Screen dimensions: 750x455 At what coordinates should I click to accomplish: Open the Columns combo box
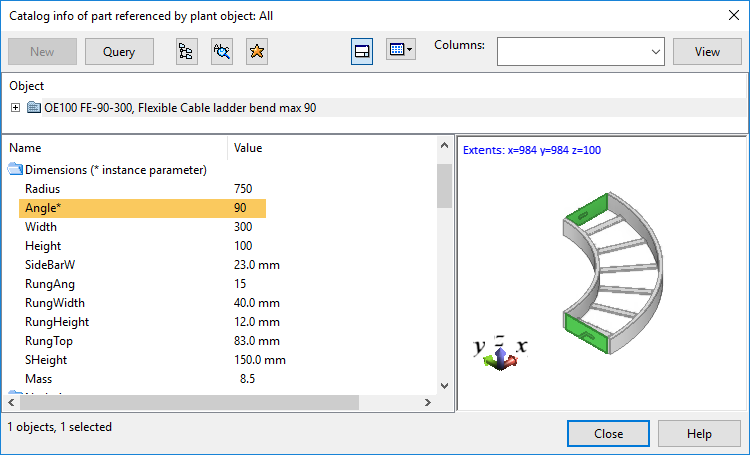(581, 51)
